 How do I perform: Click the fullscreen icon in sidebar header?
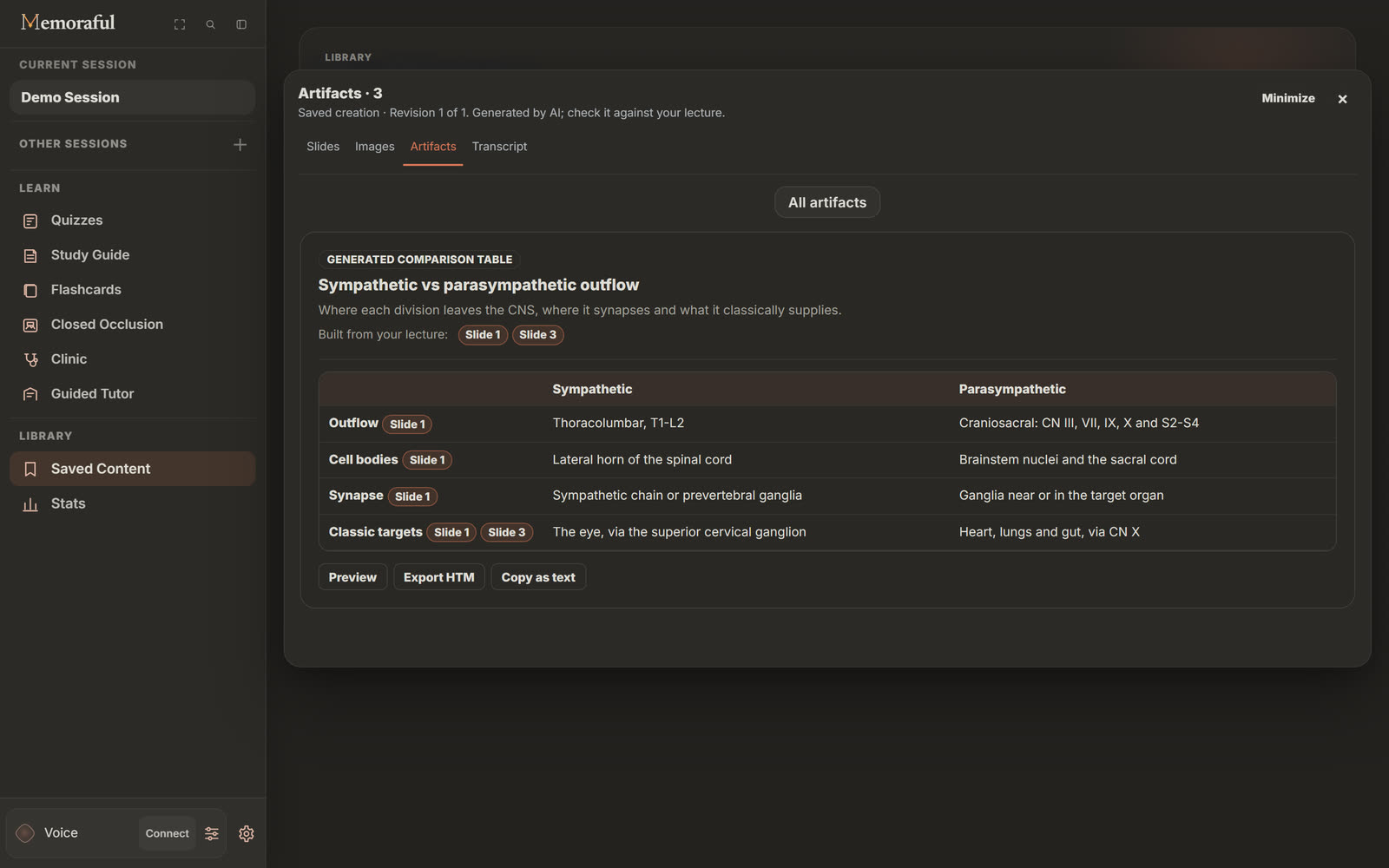coord(180,24)
